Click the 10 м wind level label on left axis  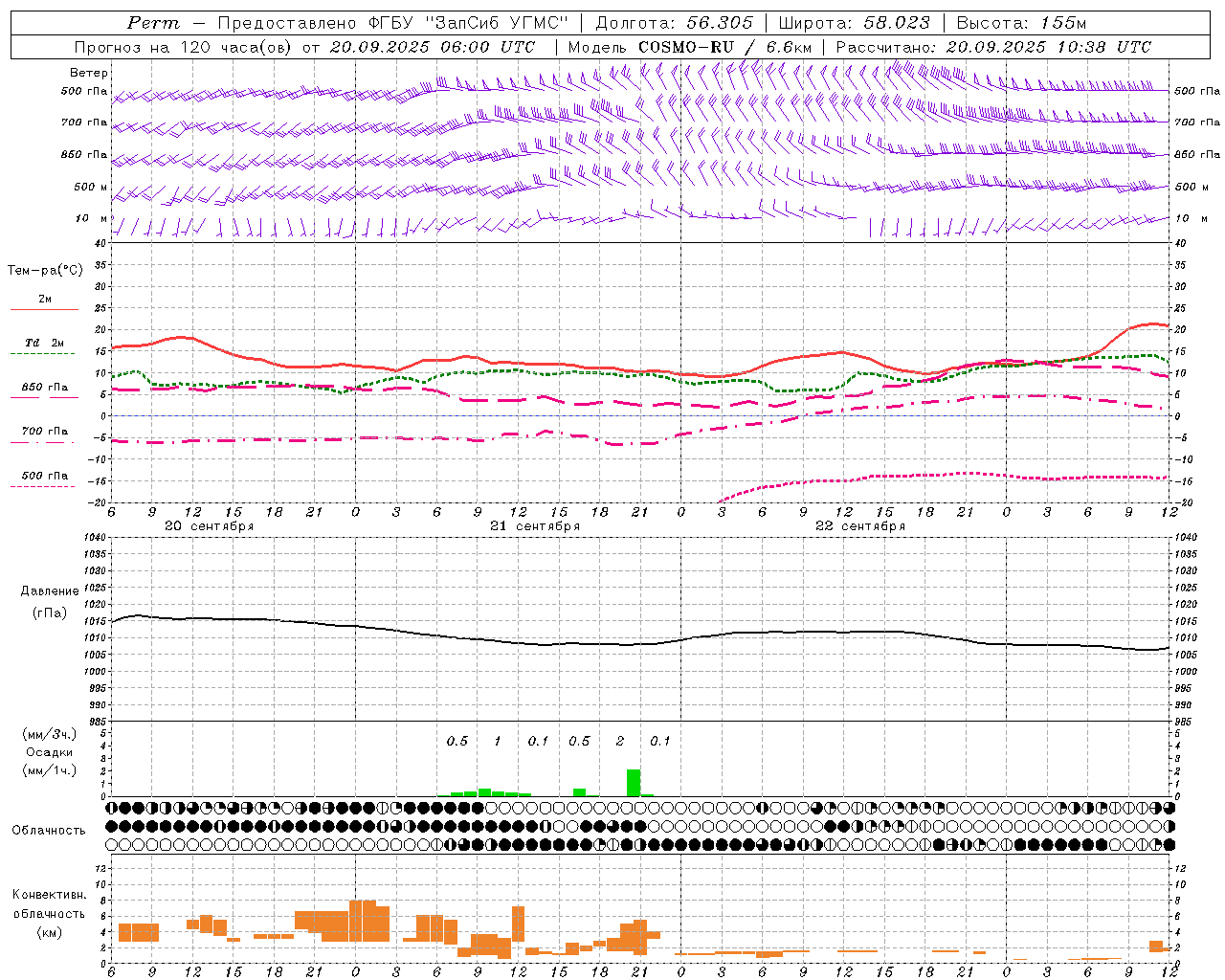coord(92,219)
